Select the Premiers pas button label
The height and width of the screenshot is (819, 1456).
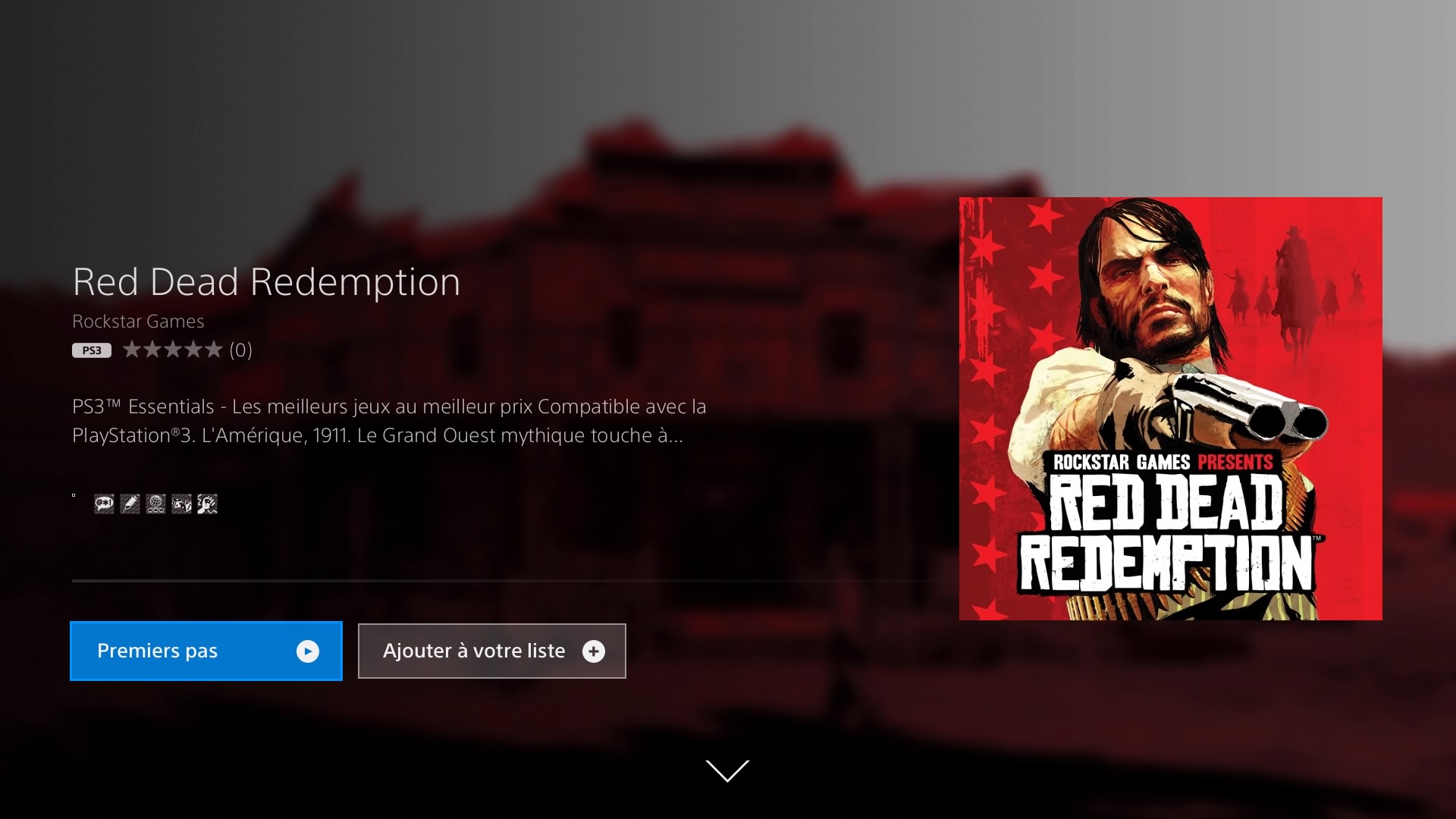pyautogui.click(x=157, y=651)
